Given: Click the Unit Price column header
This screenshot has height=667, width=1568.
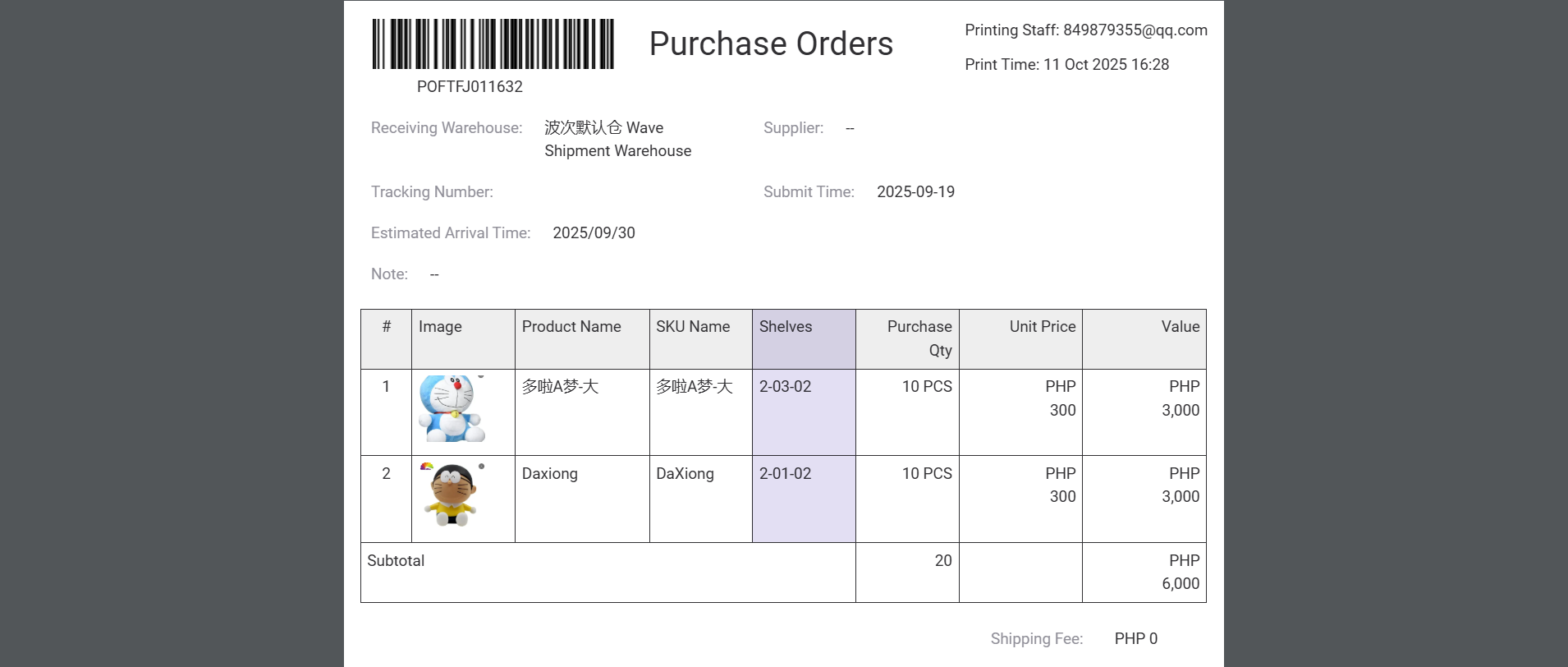Looking at the screenshot, I should point(1042,327).
